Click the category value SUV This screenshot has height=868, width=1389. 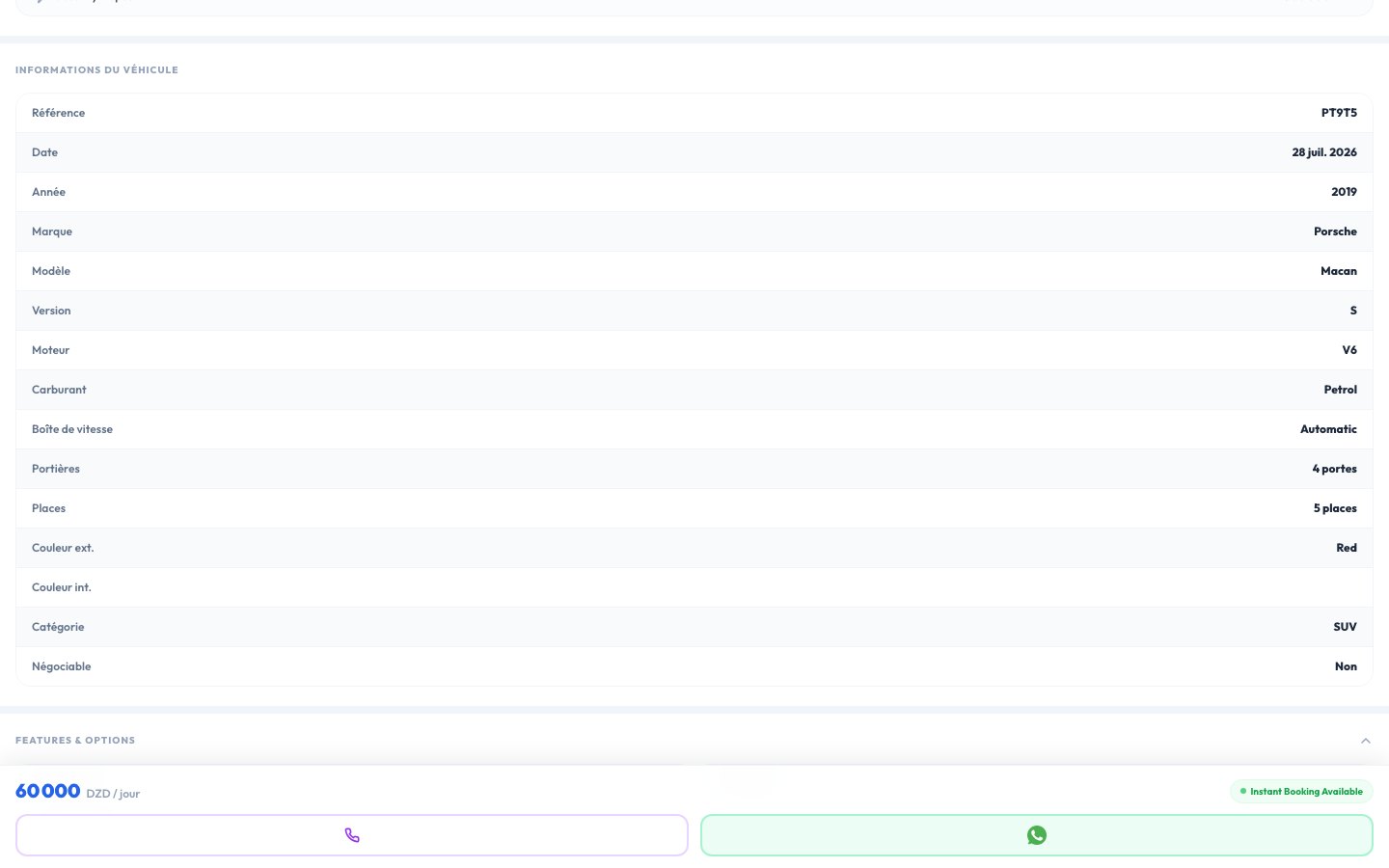click(1345, 627)
